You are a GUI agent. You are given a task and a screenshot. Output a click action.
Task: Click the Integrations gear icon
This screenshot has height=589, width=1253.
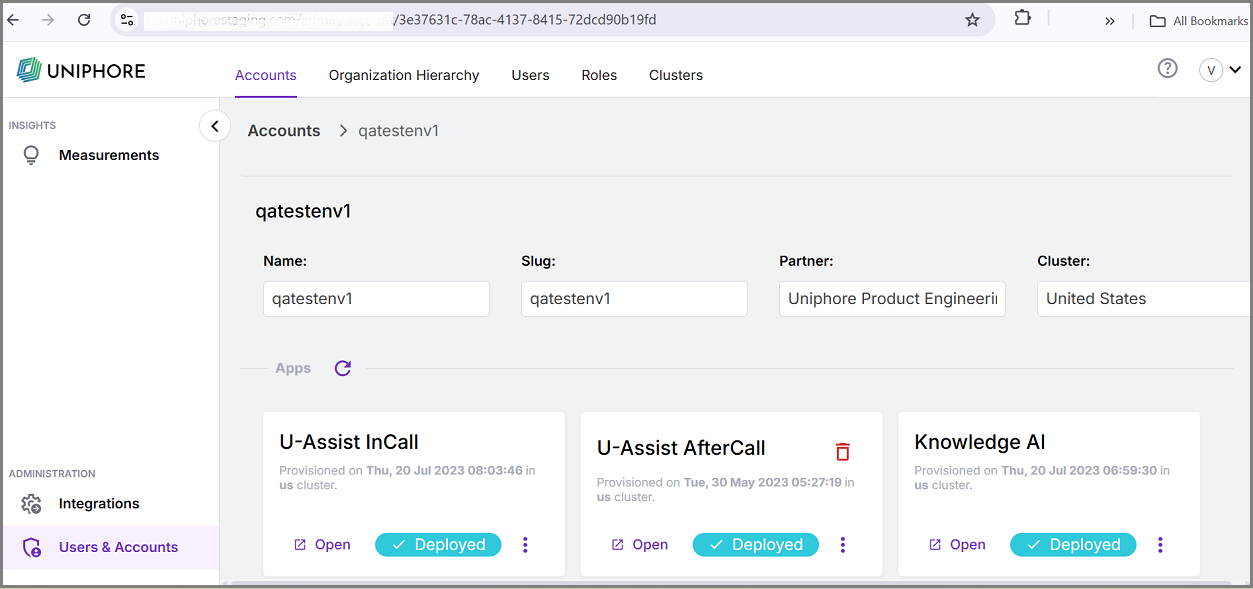click(x=31, y=504)
